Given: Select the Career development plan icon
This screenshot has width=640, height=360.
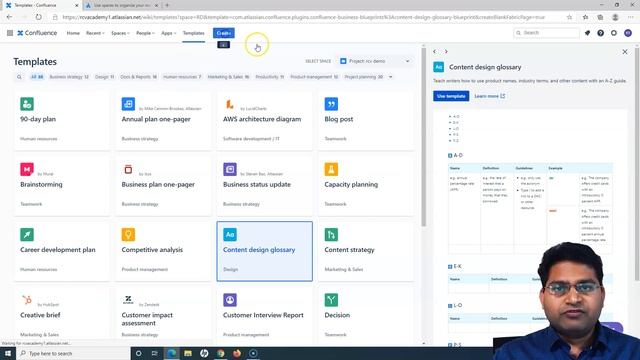Looking at the screenshot, I should click(x=27, y=235).
